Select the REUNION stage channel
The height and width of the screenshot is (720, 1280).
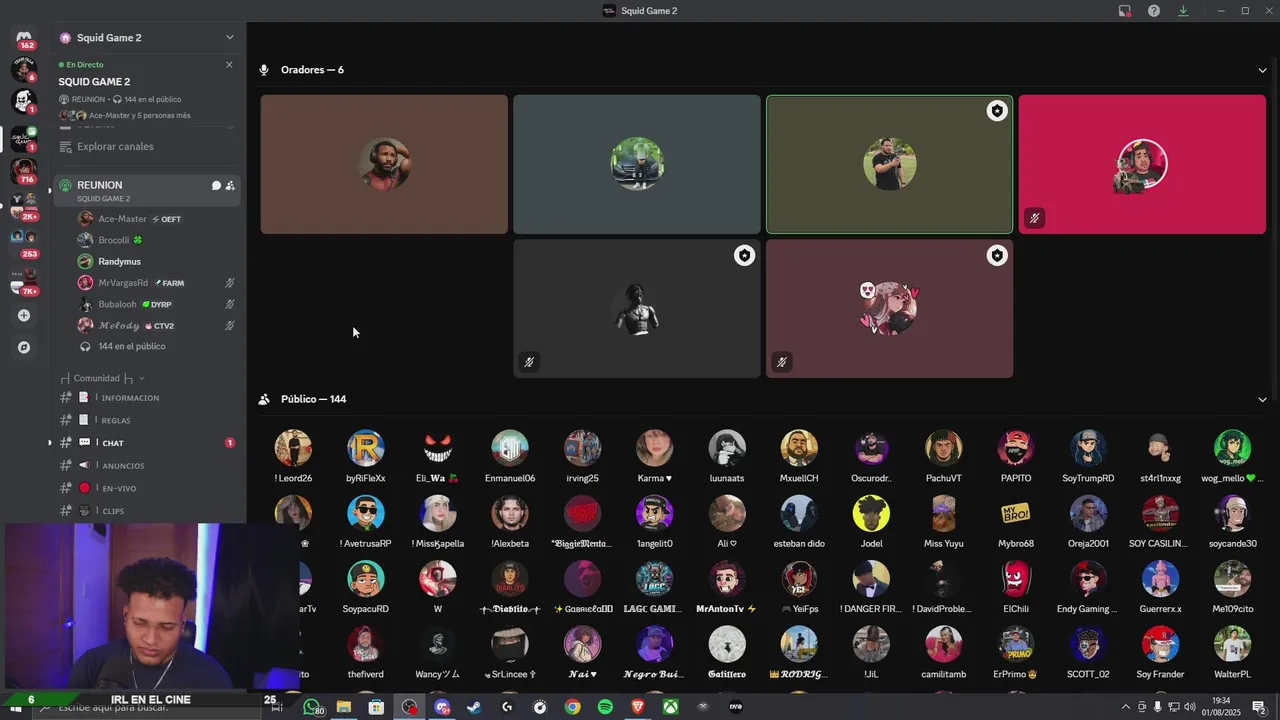(147, 190)
